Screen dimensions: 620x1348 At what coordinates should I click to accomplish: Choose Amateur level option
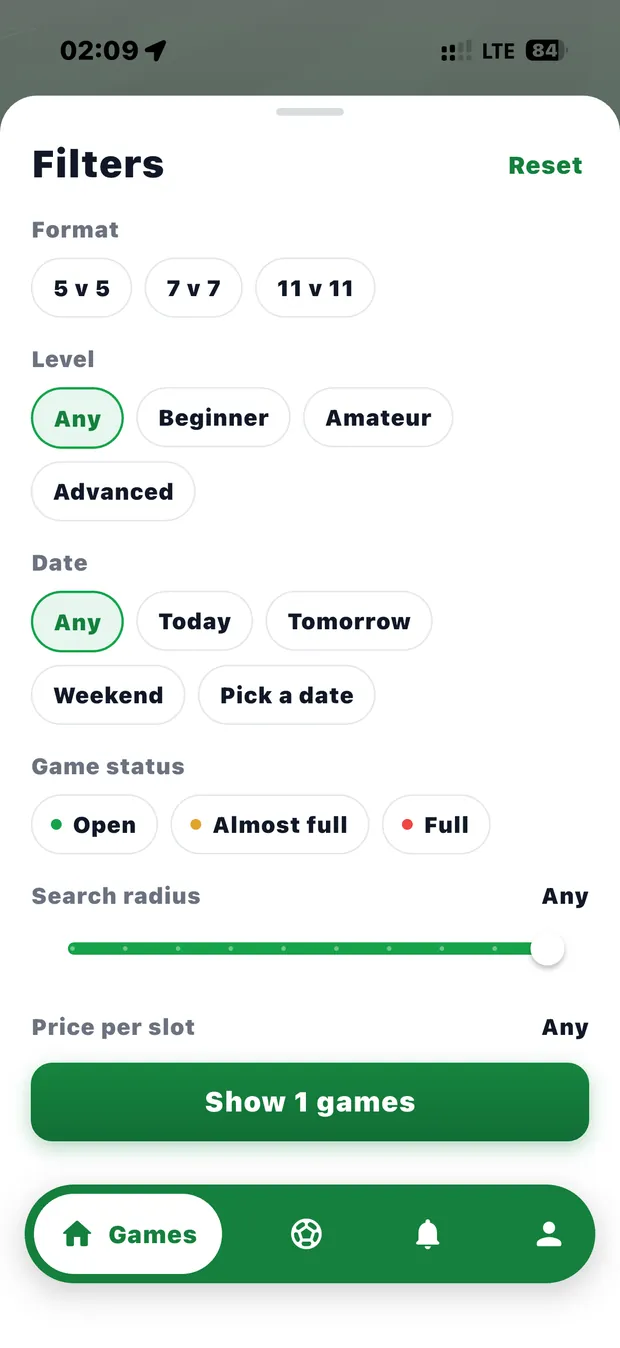378,418
